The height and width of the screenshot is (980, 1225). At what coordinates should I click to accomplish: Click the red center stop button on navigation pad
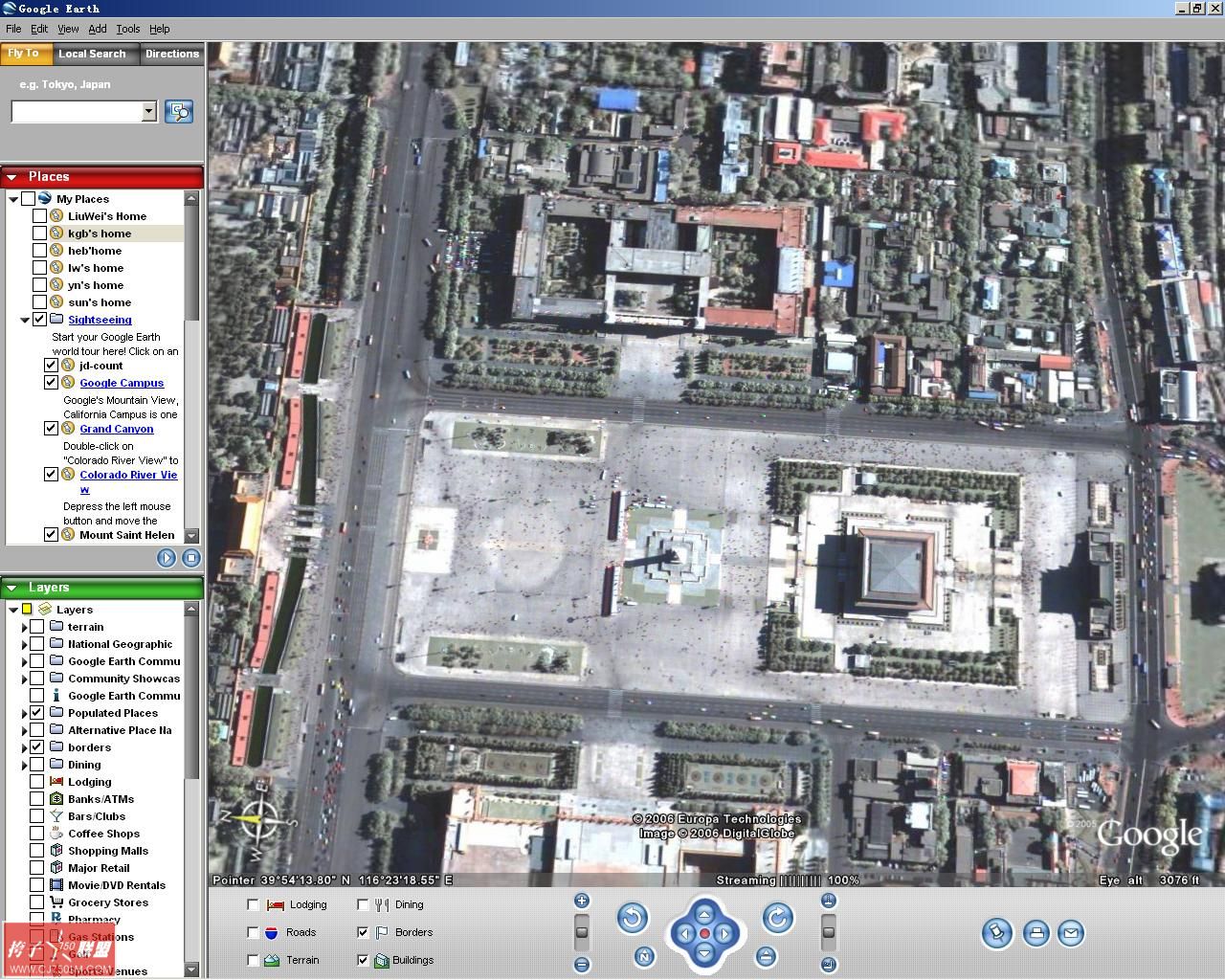click(704, 933)
